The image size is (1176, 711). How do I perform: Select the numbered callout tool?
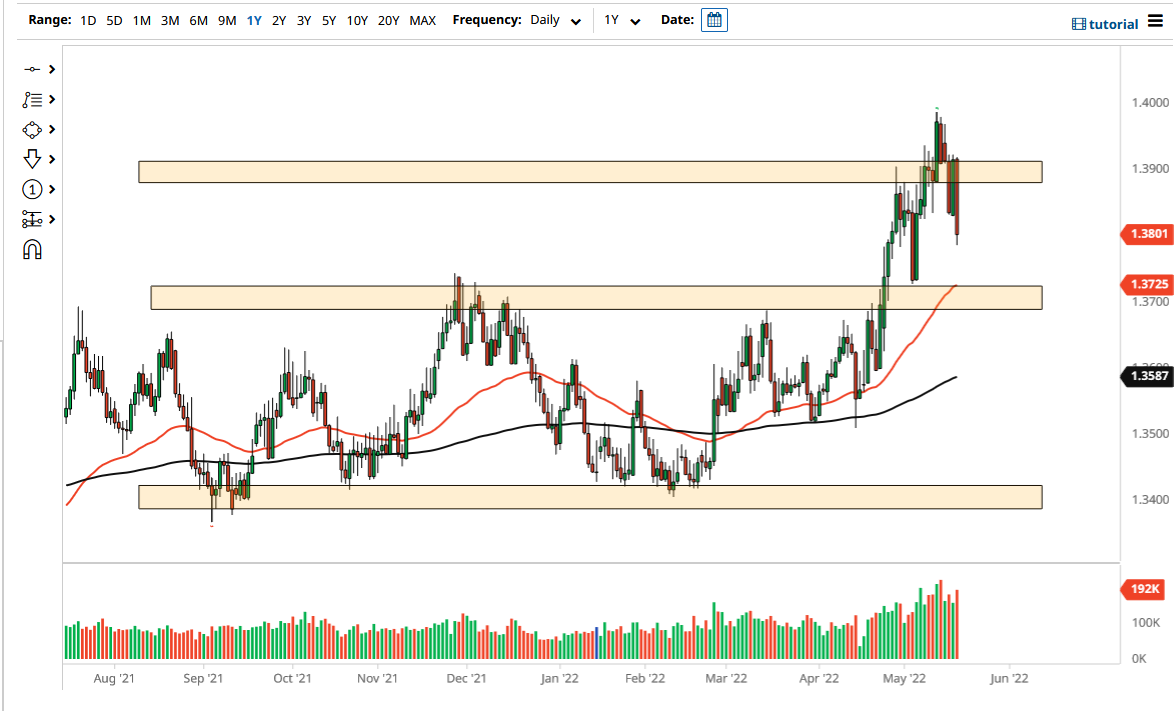[32, 190]
